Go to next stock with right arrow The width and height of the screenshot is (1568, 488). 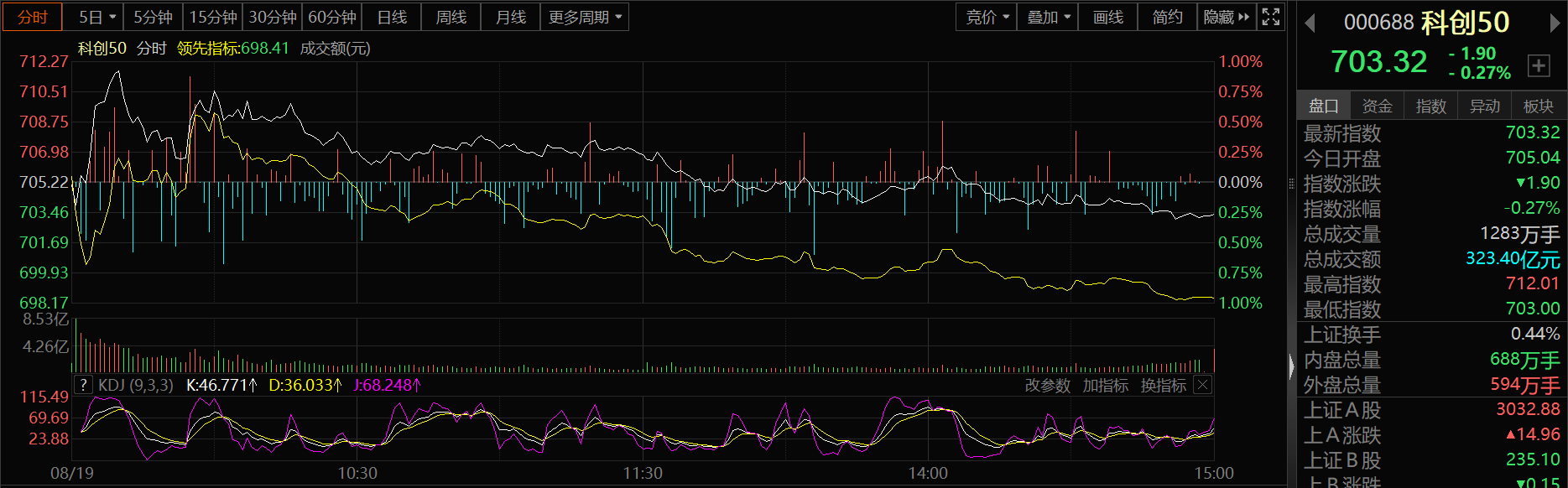click(1555, 23)
